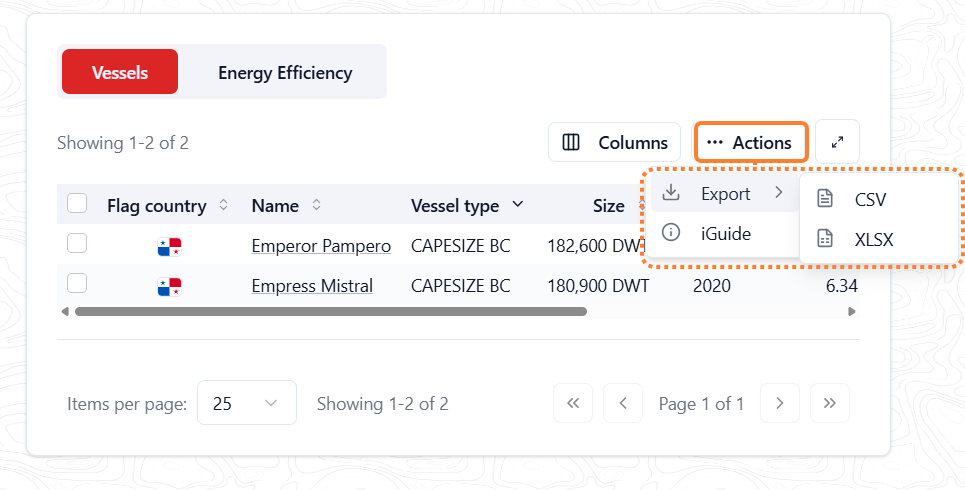Viewport: 965px width, 490px height.
Task: Tick the select-all checkbox in the header
Action: coord(77,203)
